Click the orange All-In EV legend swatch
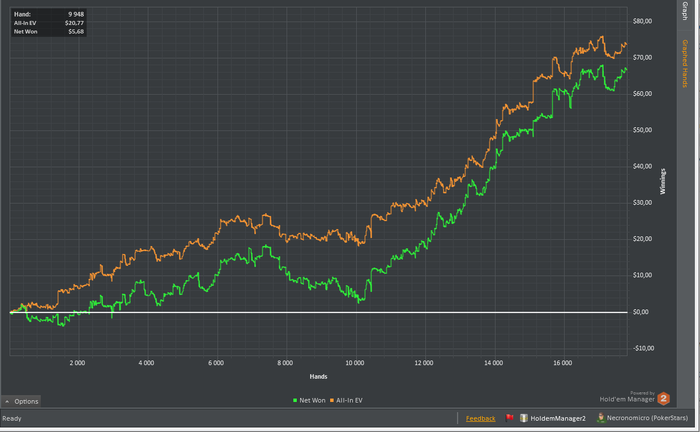Viewport: 700px width, 432px height. [x=332, y=400]
